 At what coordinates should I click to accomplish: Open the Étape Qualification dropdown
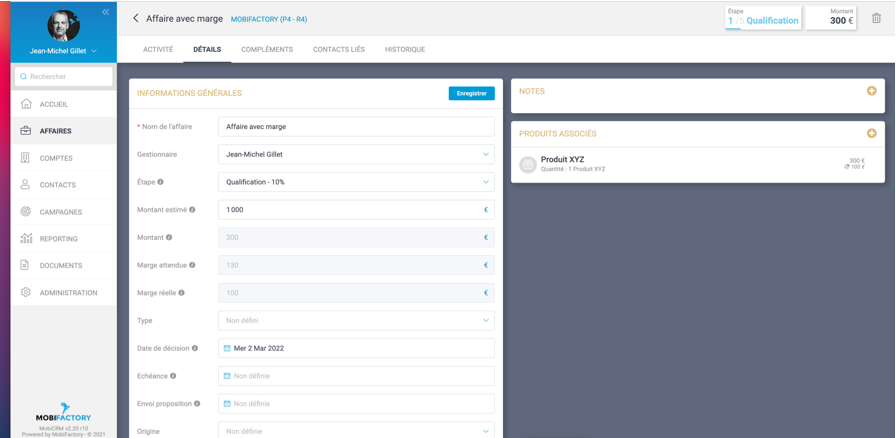[x=355, y=182]
